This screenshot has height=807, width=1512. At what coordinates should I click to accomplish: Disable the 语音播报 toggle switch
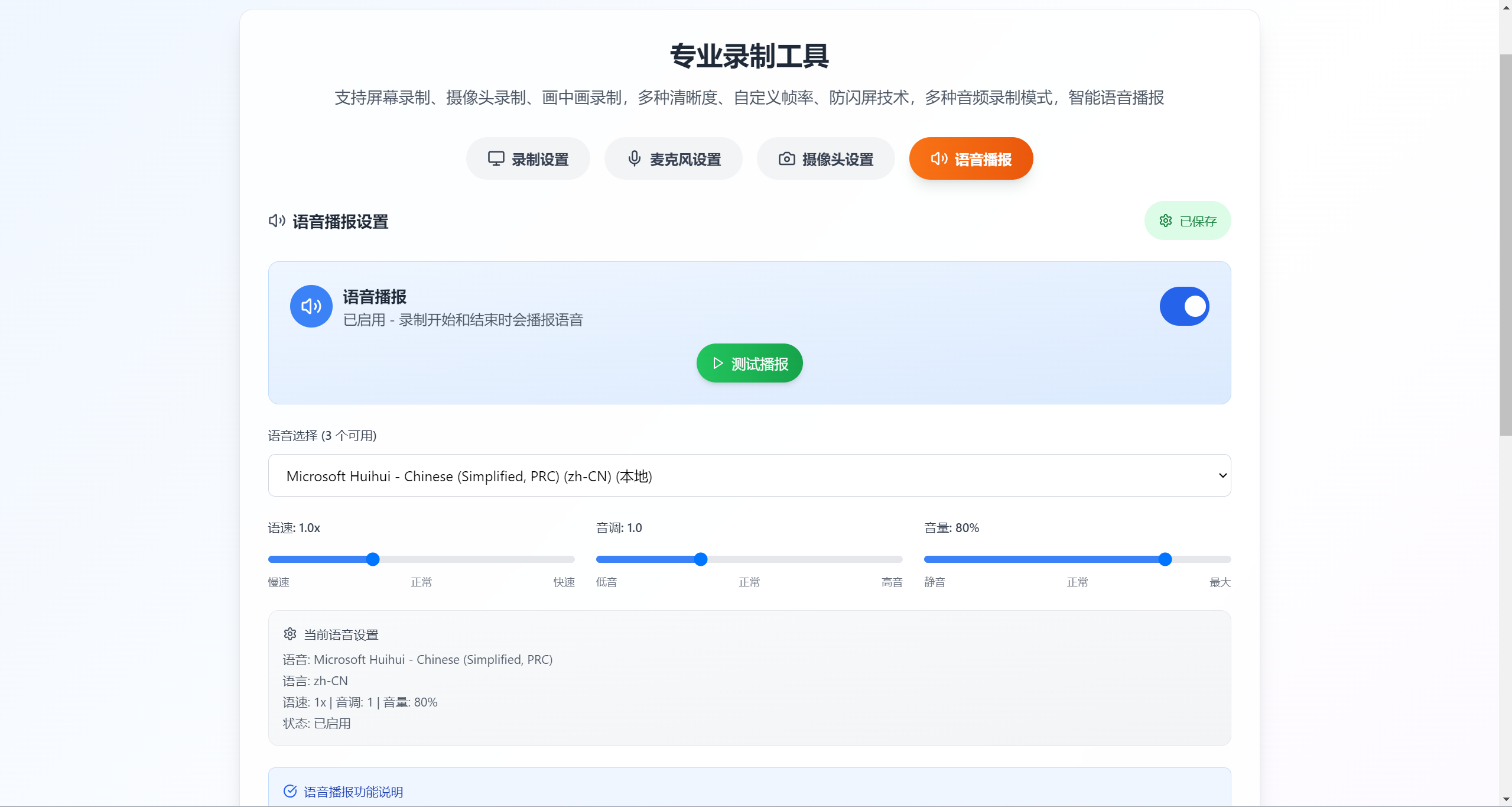point(1184,306)
